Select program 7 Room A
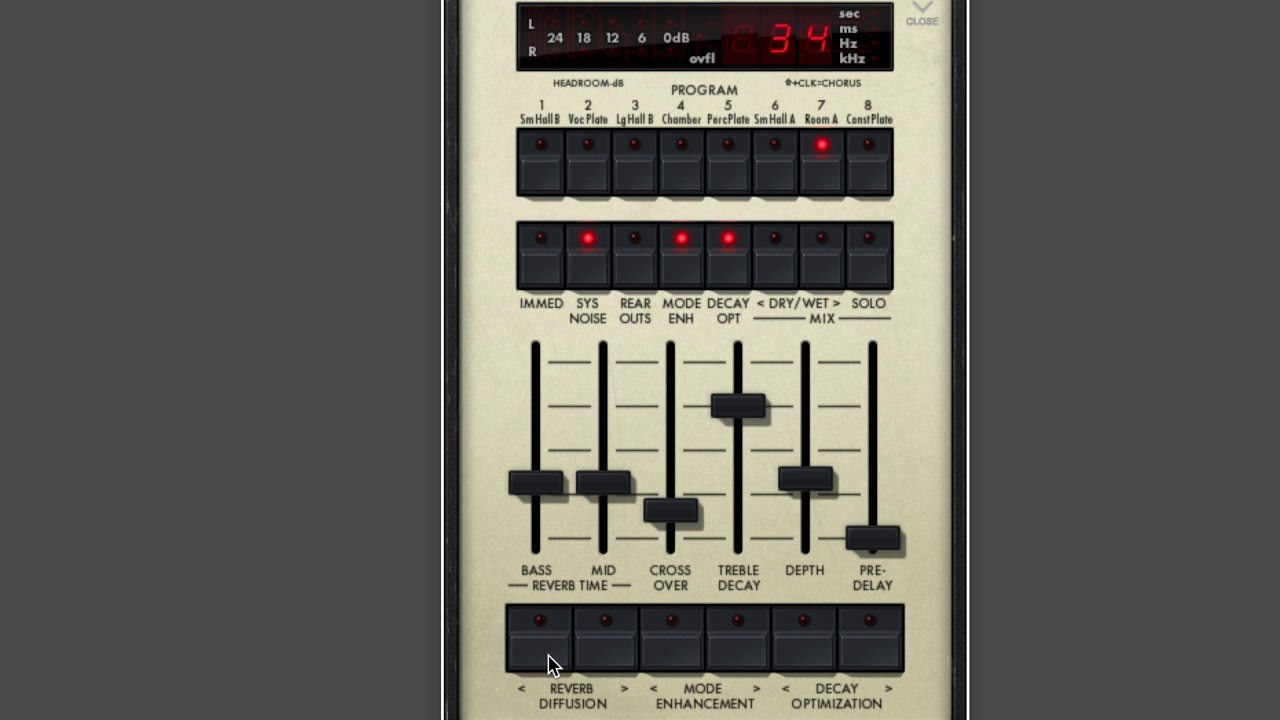 coord(822,162)
